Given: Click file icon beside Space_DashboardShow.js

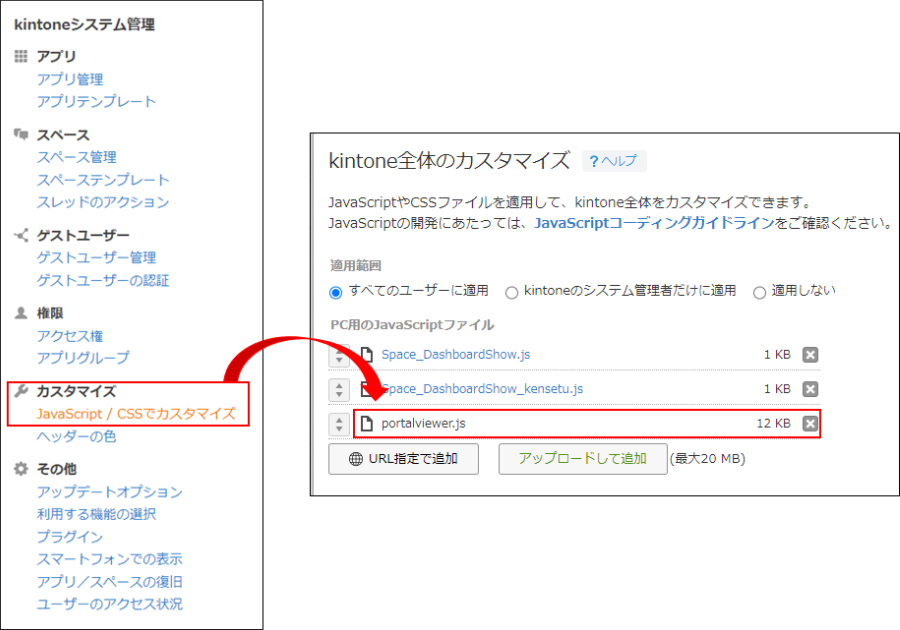Looking at the screenshot, I should pyautogui.click(x=366, y=355).
